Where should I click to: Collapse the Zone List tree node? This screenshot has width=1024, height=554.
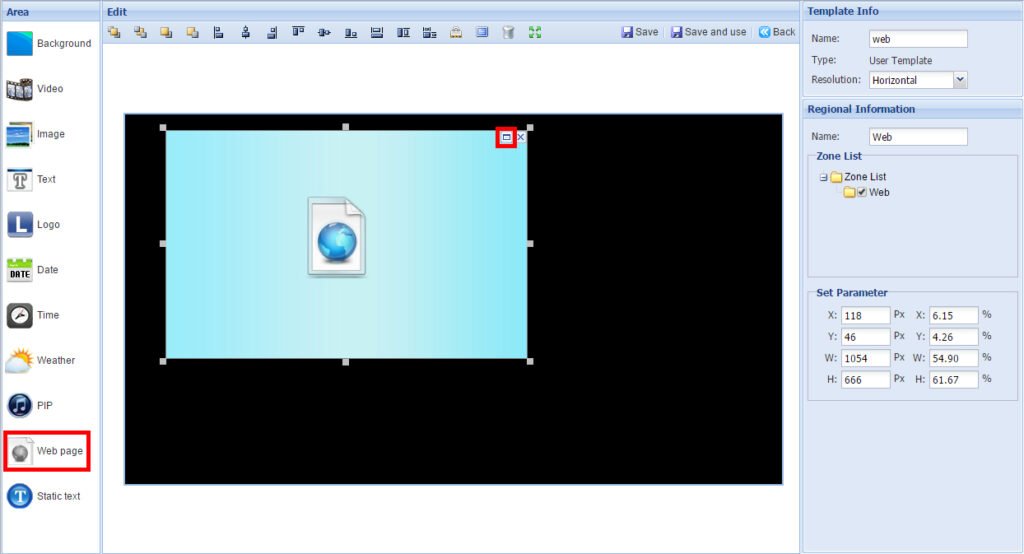(823, 177)
